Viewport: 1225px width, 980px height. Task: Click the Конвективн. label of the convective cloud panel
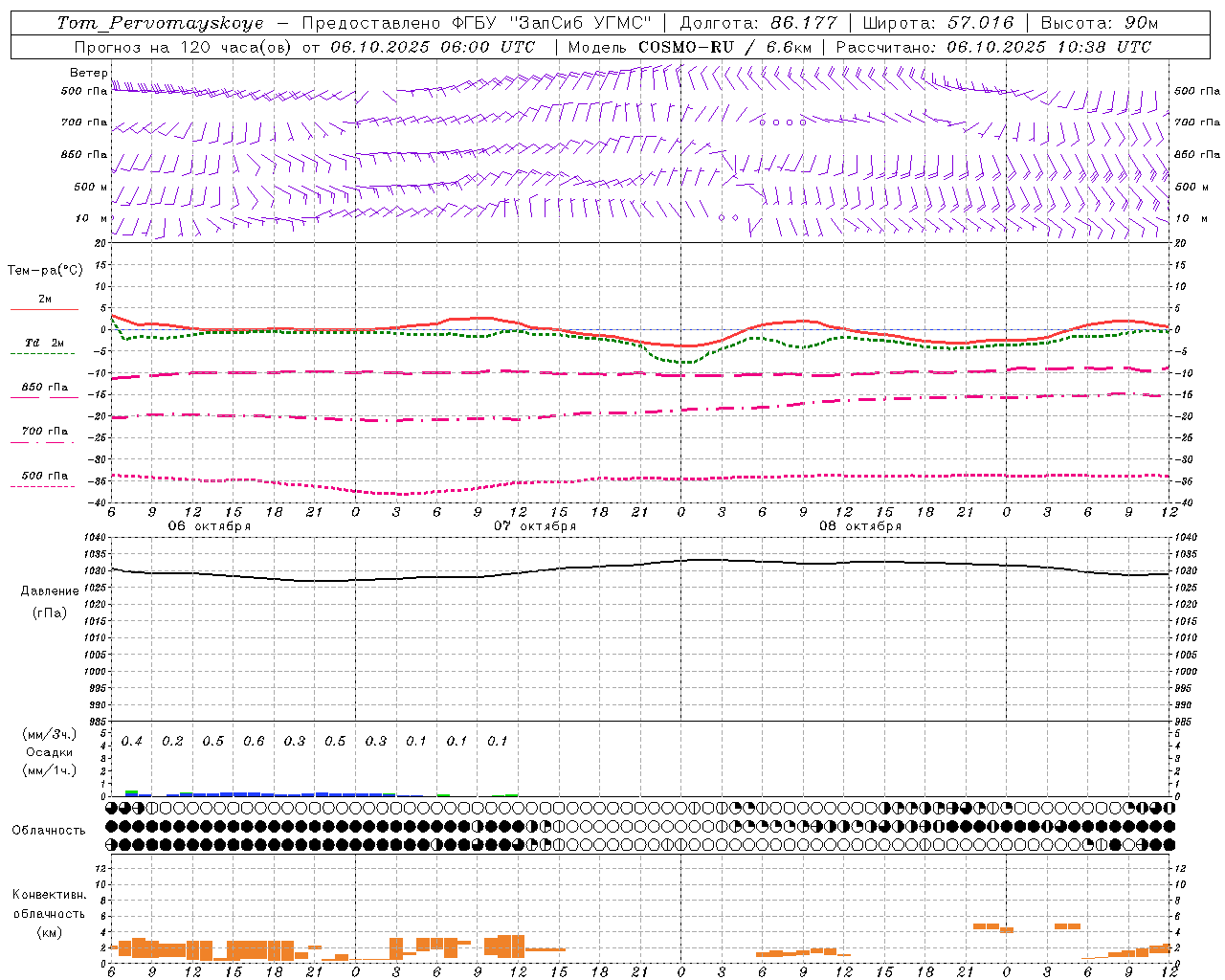click(x=49, y=895)
